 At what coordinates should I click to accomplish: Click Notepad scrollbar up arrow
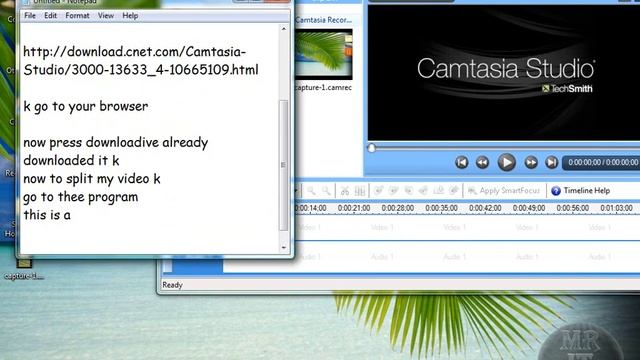[284, 29]
